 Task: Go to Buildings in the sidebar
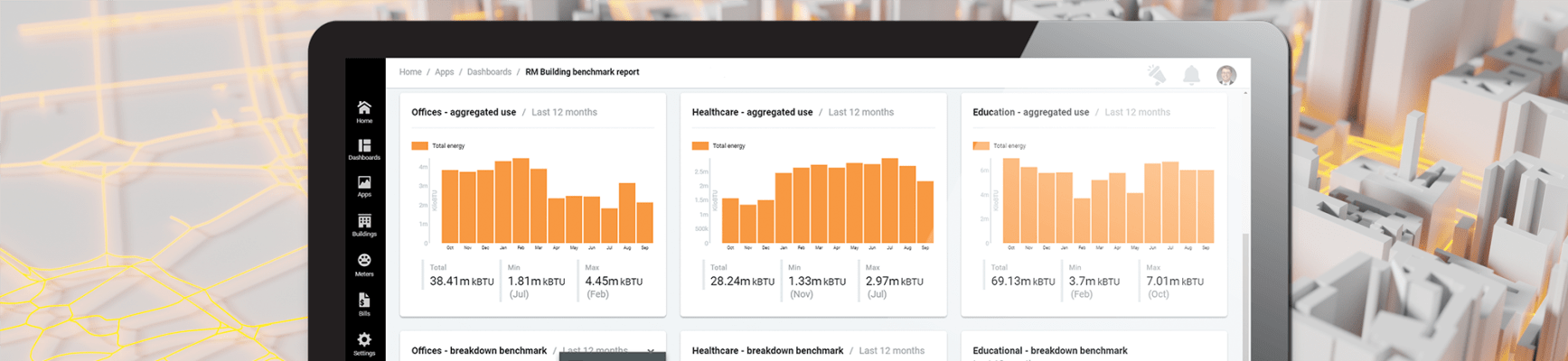[x=364, y=225]
